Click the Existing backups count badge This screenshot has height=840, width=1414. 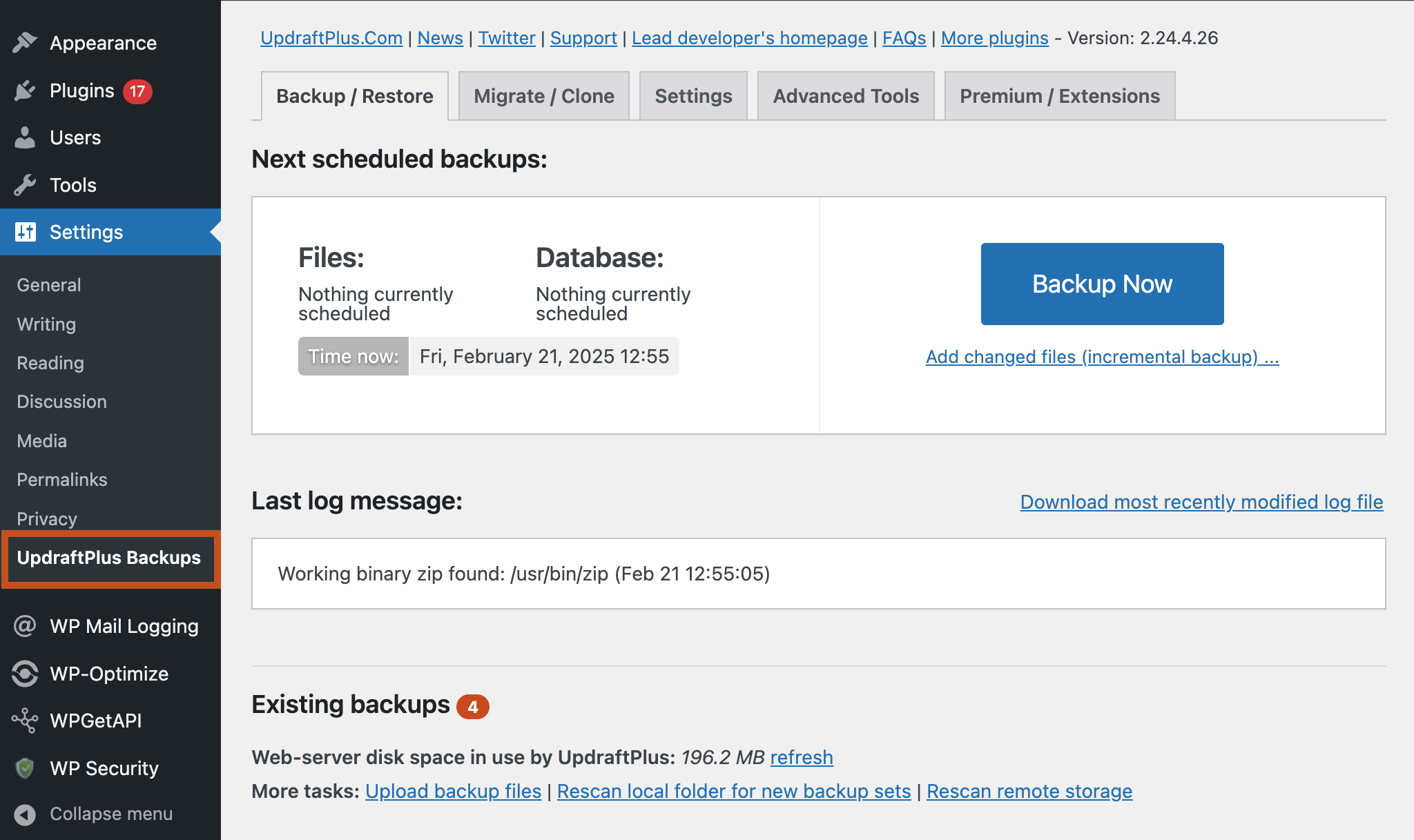point(474,706)
